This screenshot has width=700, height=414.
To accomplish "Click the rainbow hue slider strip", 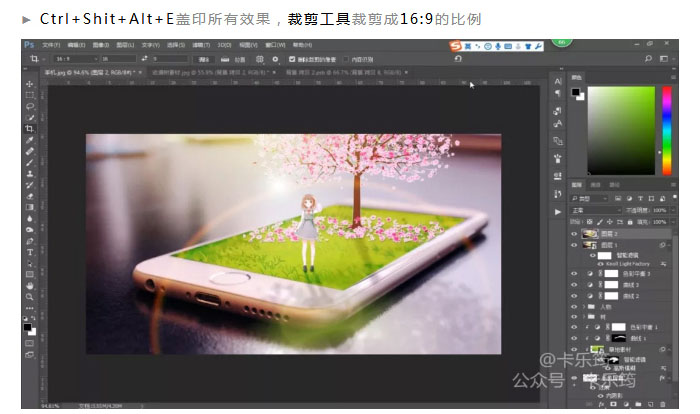I will pyautogui.click(x=667, y=130).
